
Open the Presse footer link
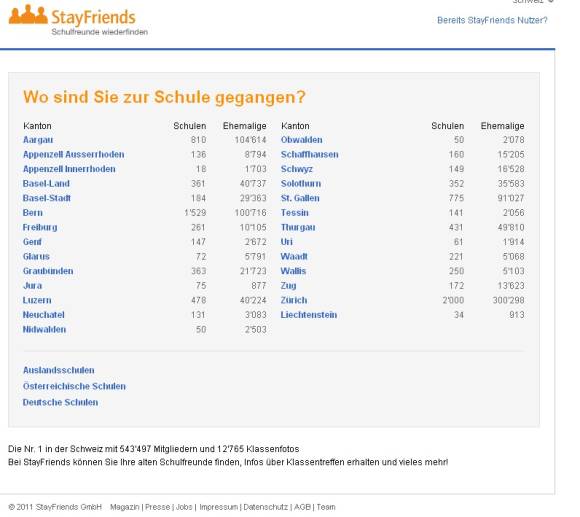point(158,507)
